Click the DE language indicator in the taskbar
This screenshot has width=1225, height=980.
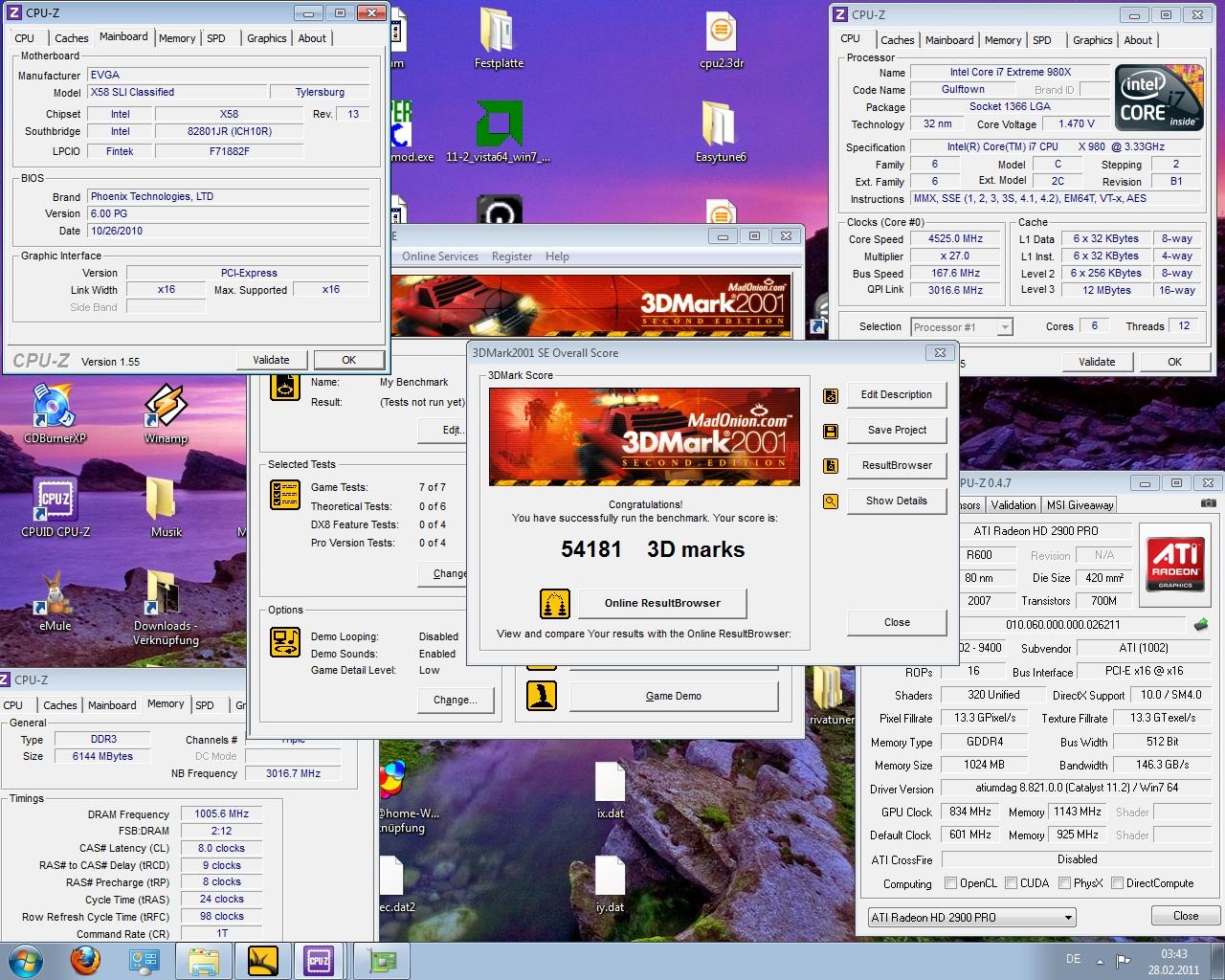pyautogui.click(x=1073, y=959)
